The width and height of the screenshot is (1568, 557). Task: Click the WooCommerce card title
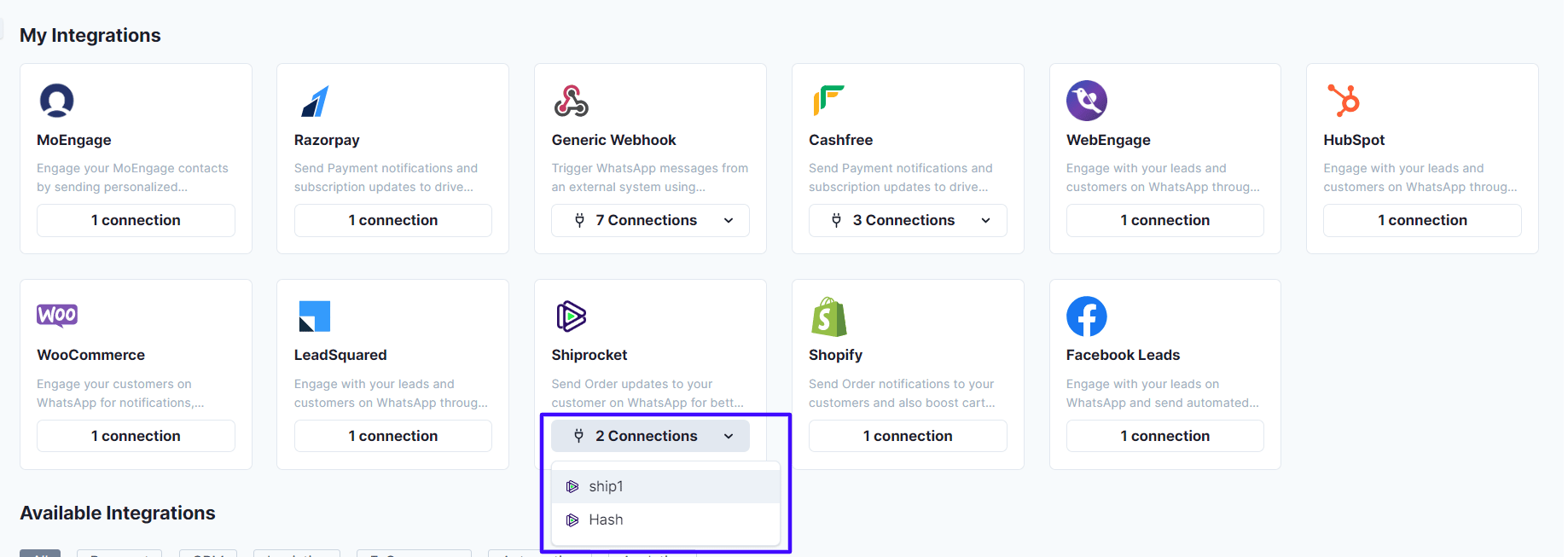pyautogui.click(x=90, y=355)
